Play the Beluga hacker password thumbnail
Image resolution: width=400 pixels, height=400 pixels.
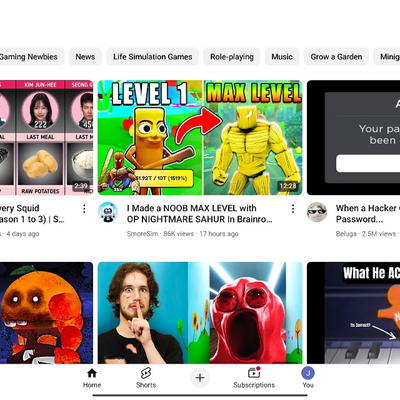[353, 137]
